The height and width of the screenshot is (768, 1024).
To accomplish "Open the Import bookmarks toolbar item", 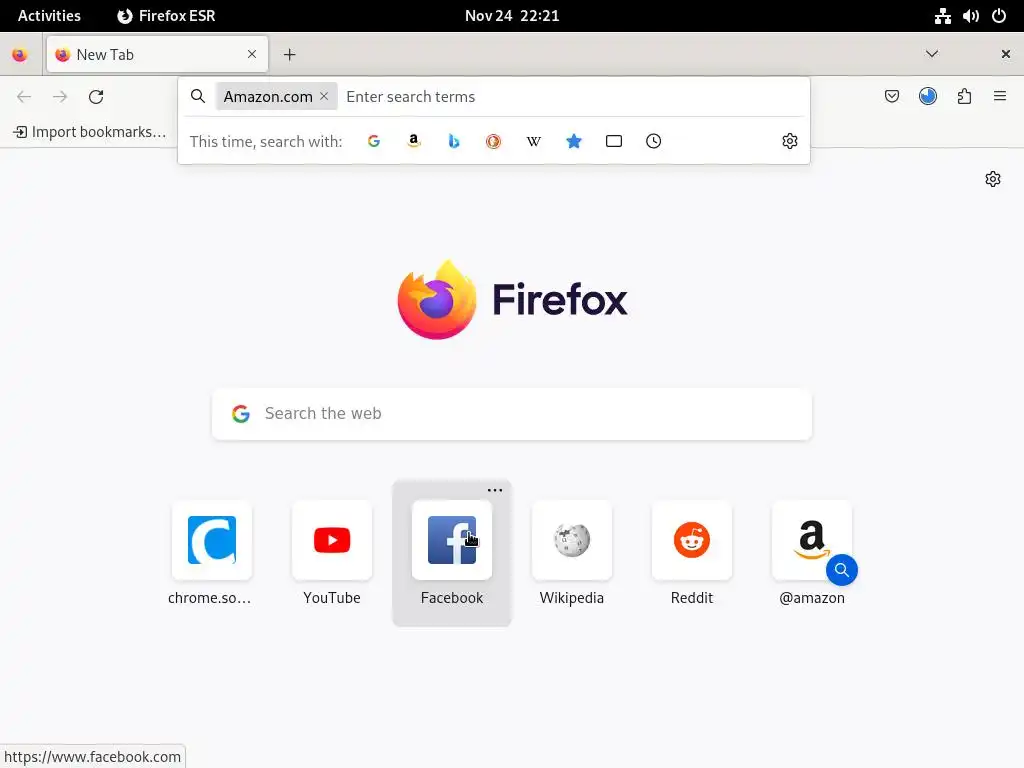I will coord(90,132).
